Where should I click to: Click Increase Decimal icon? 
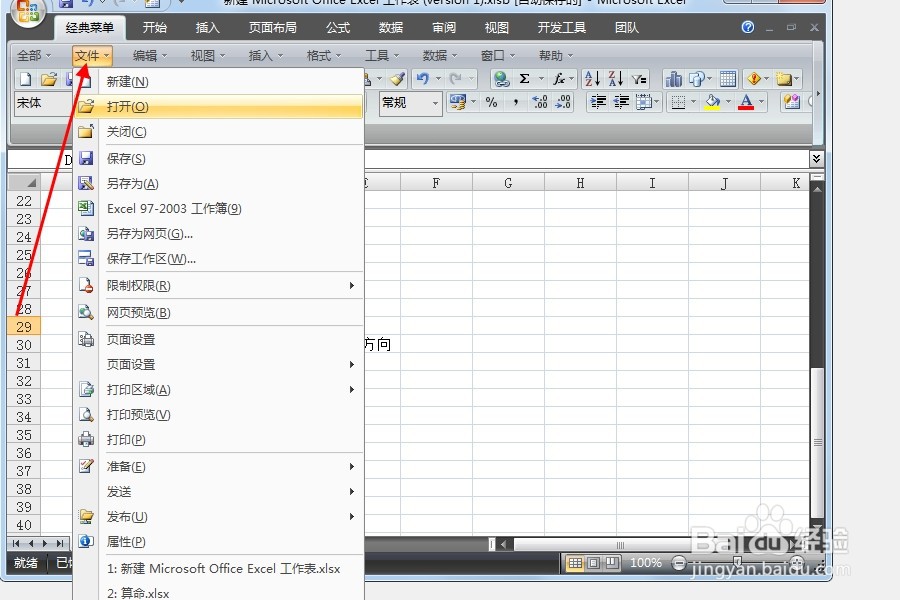click(x=540, y=102)
